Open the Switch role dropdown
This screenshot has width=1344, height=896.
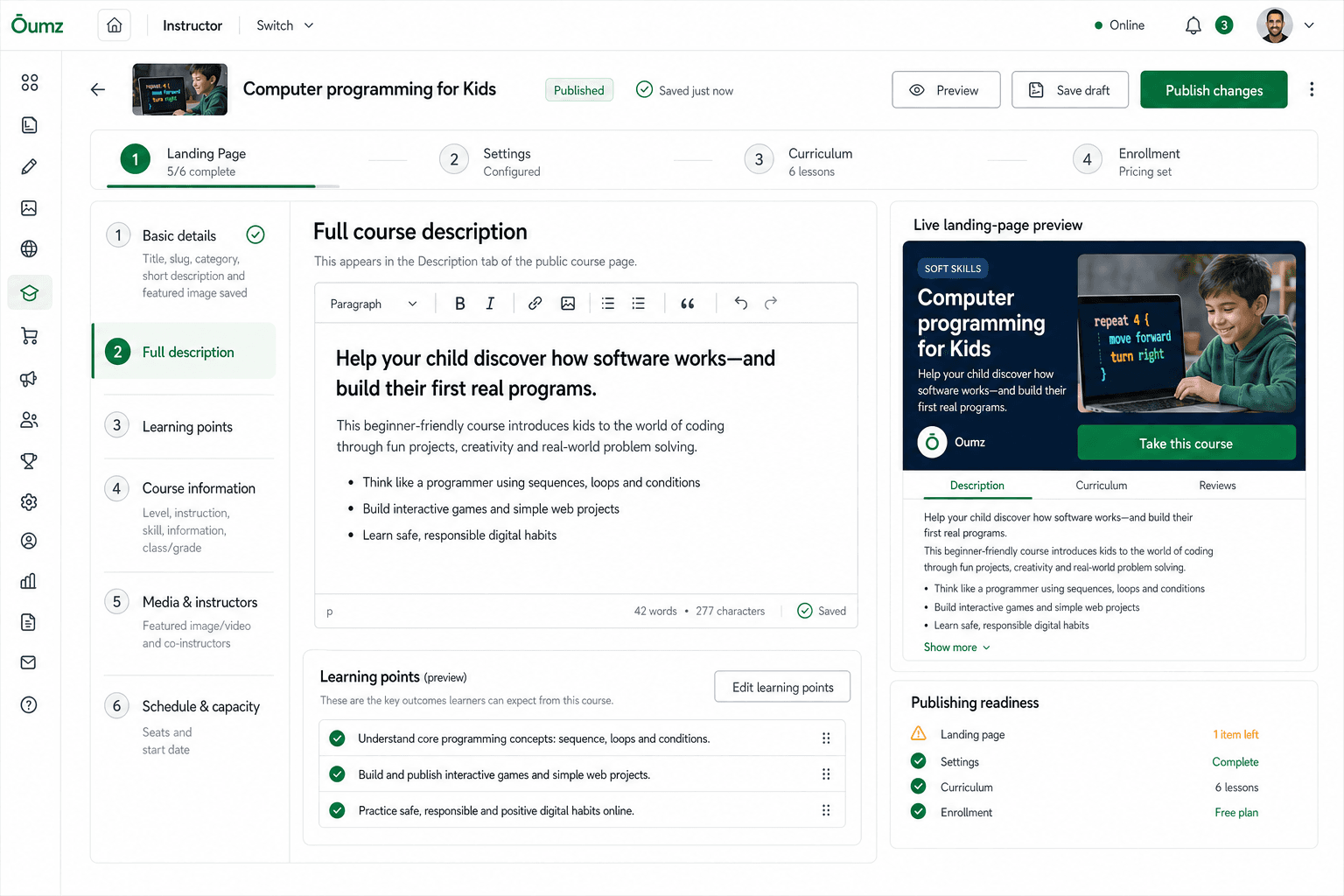point(285,25)
